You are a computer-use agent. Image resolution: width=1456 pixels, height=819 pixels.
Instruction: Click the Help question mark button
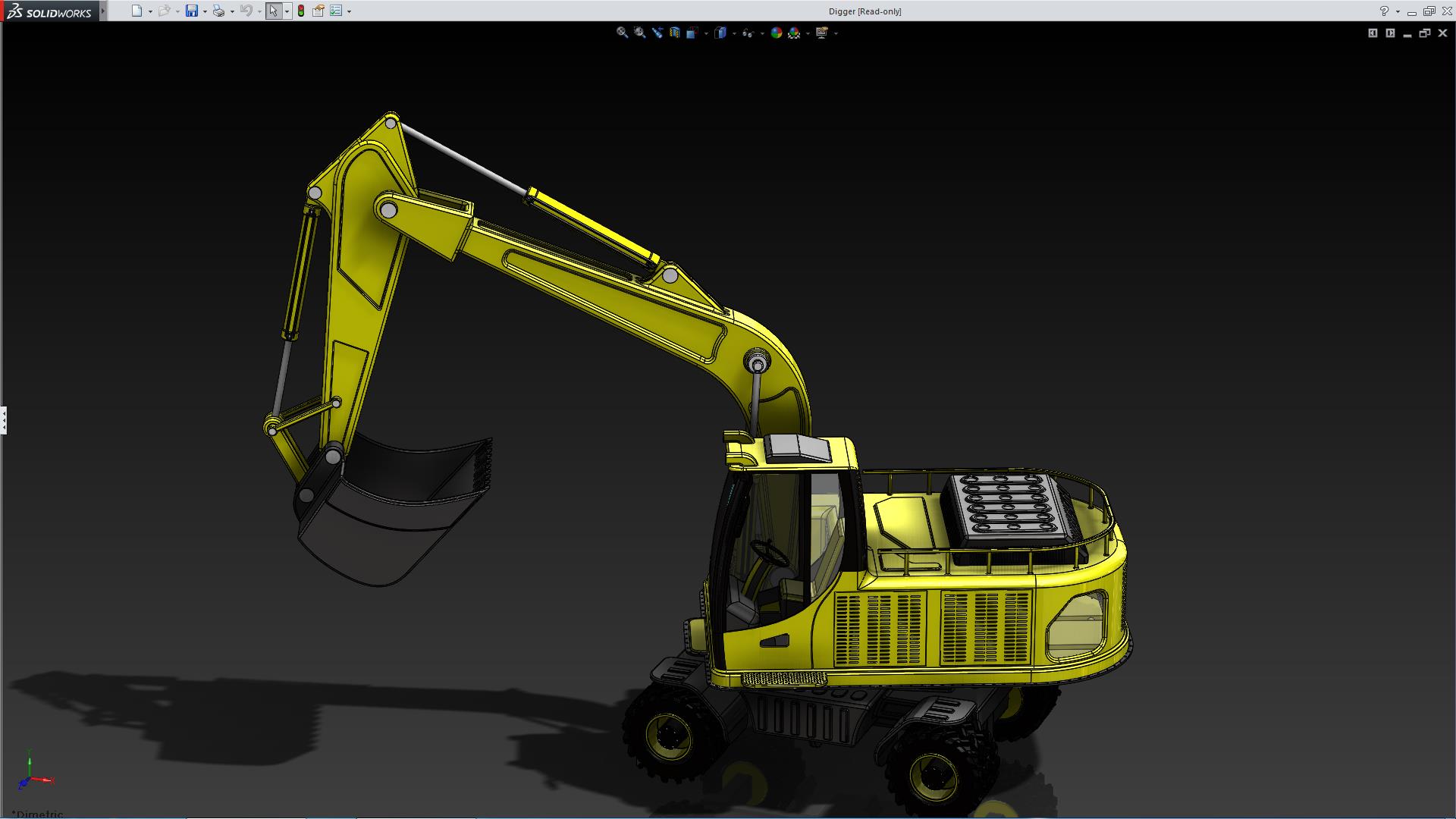(1384, 11)
